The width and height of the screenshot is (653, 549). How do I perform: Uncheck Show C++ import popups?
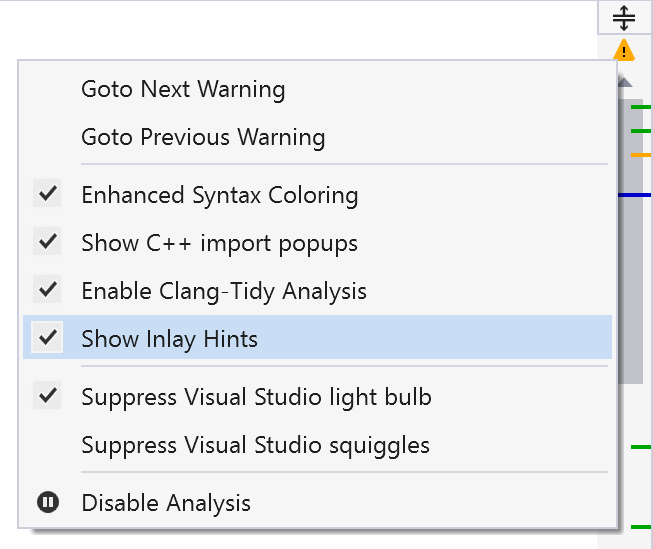(x=219, y=243)
